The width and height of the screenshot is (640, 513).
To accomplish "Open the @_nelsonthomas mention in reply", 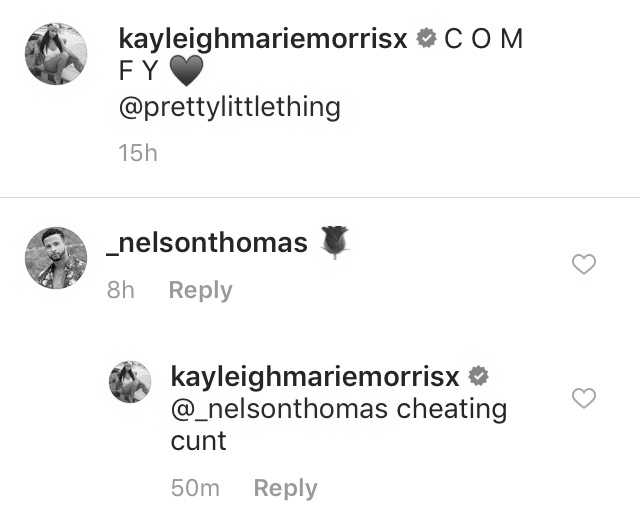I will tap(279, 409).
